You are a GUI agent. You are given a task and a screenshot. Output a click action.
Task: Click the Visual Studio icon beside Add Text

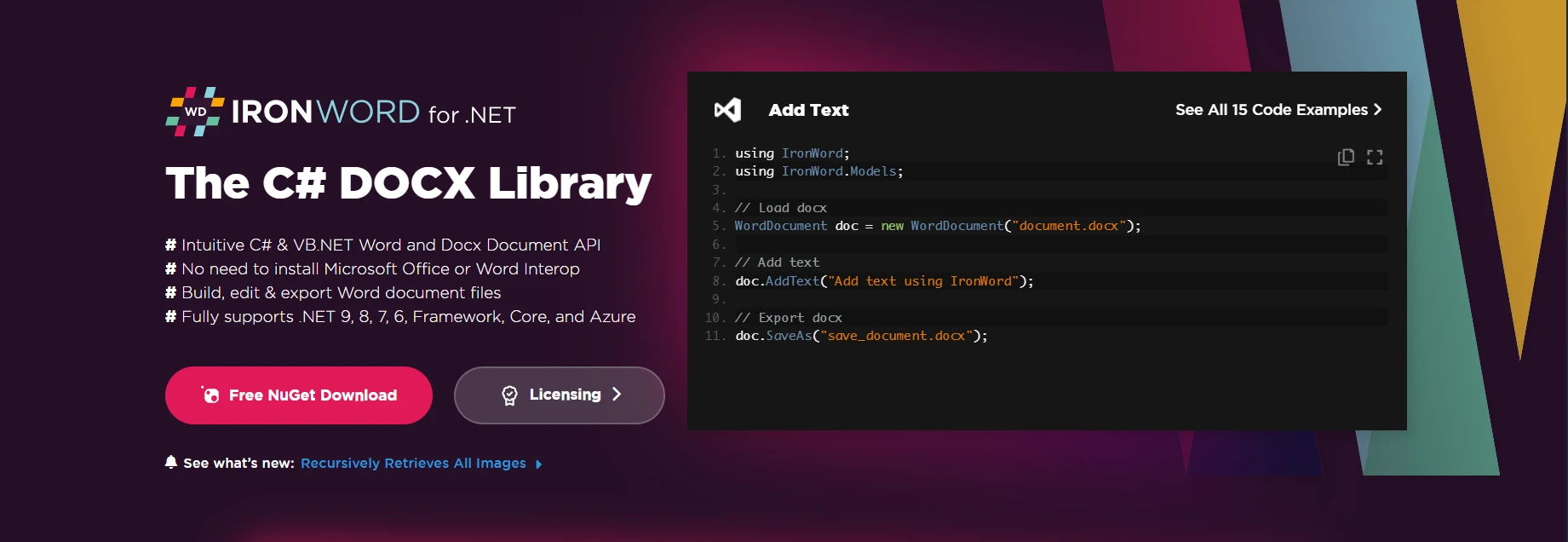(727, 110)
